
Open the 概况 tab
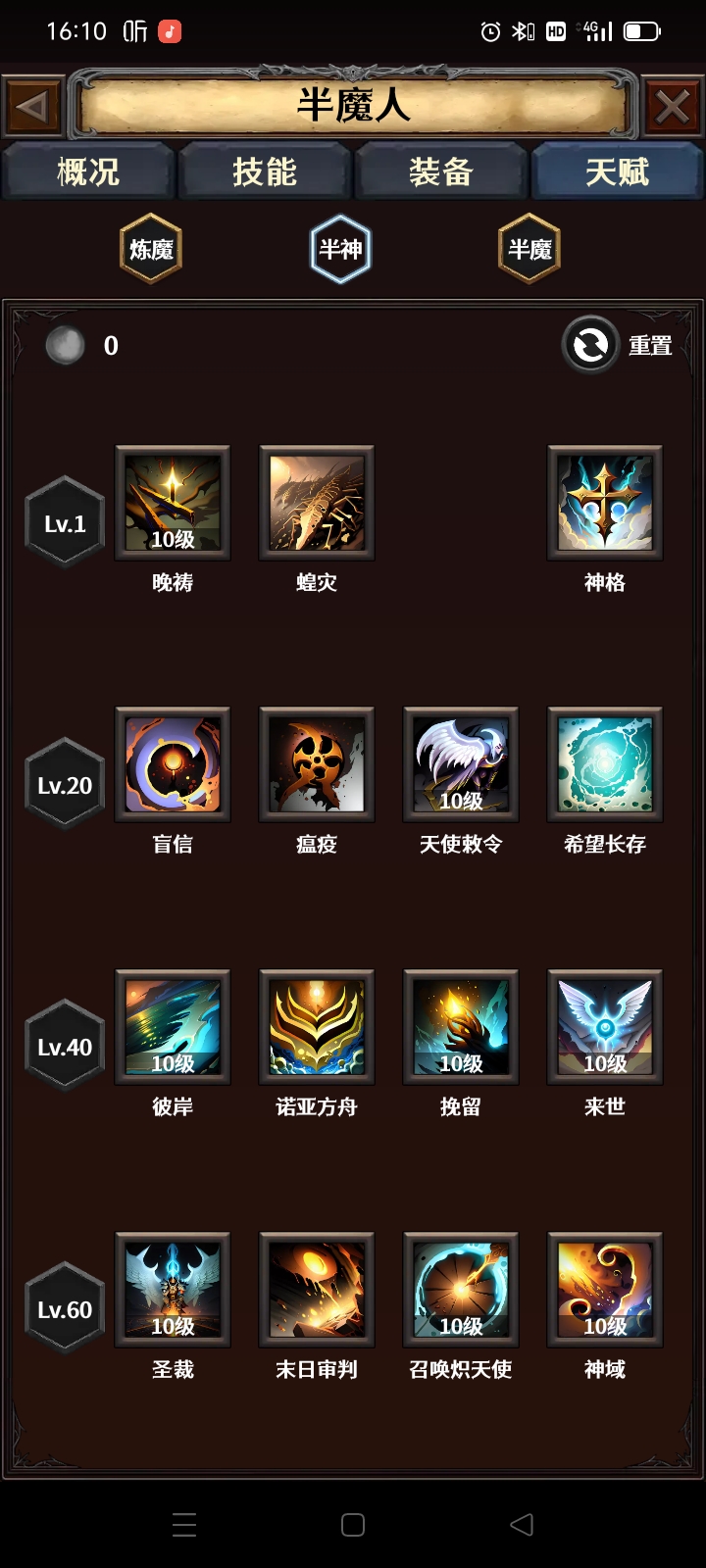click(88, 172)
